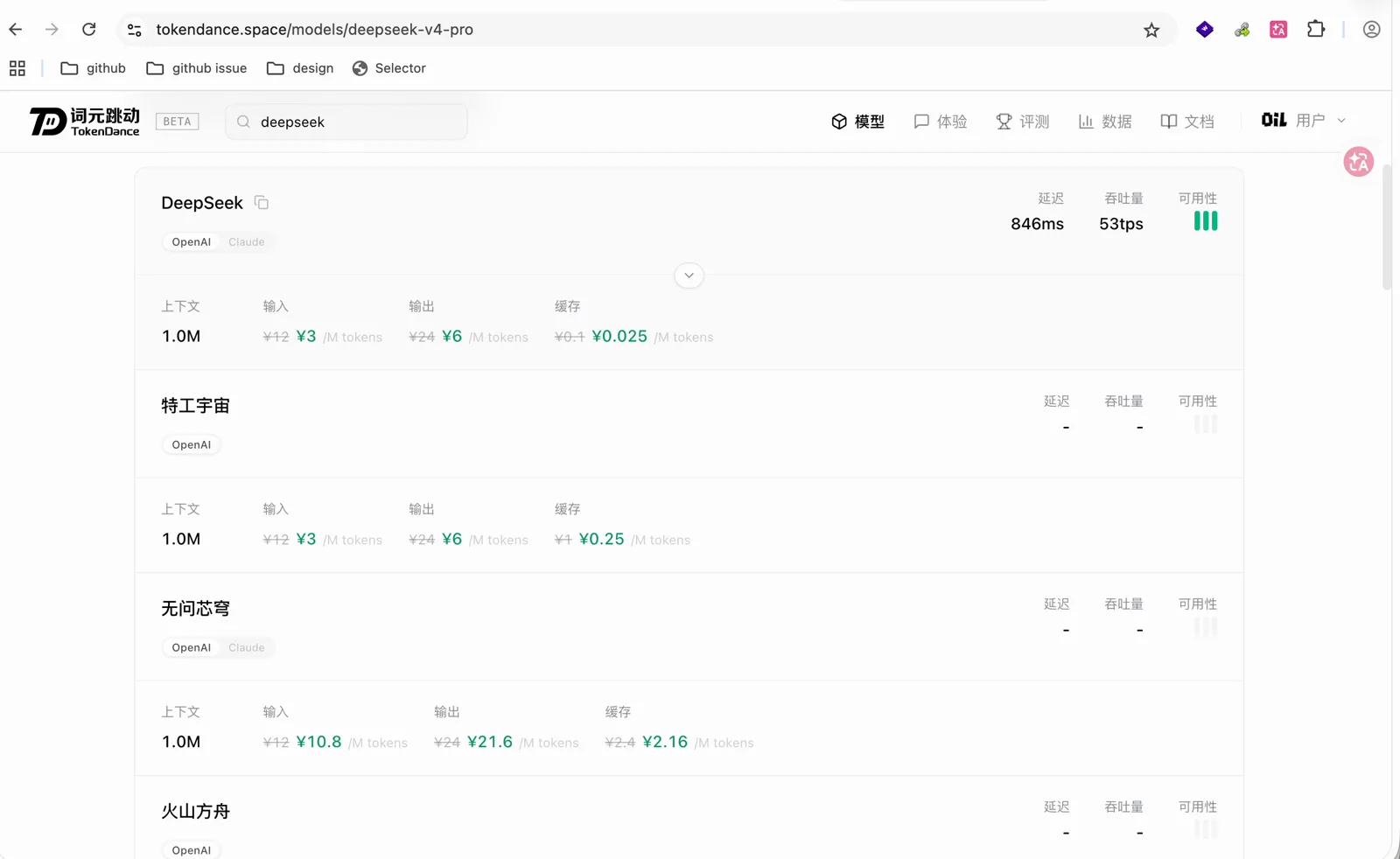The height and width of the screenshot is (859, 1400).
Task: Click 无问芯穹 cache price ¥2.16
Action: point(665,742)
